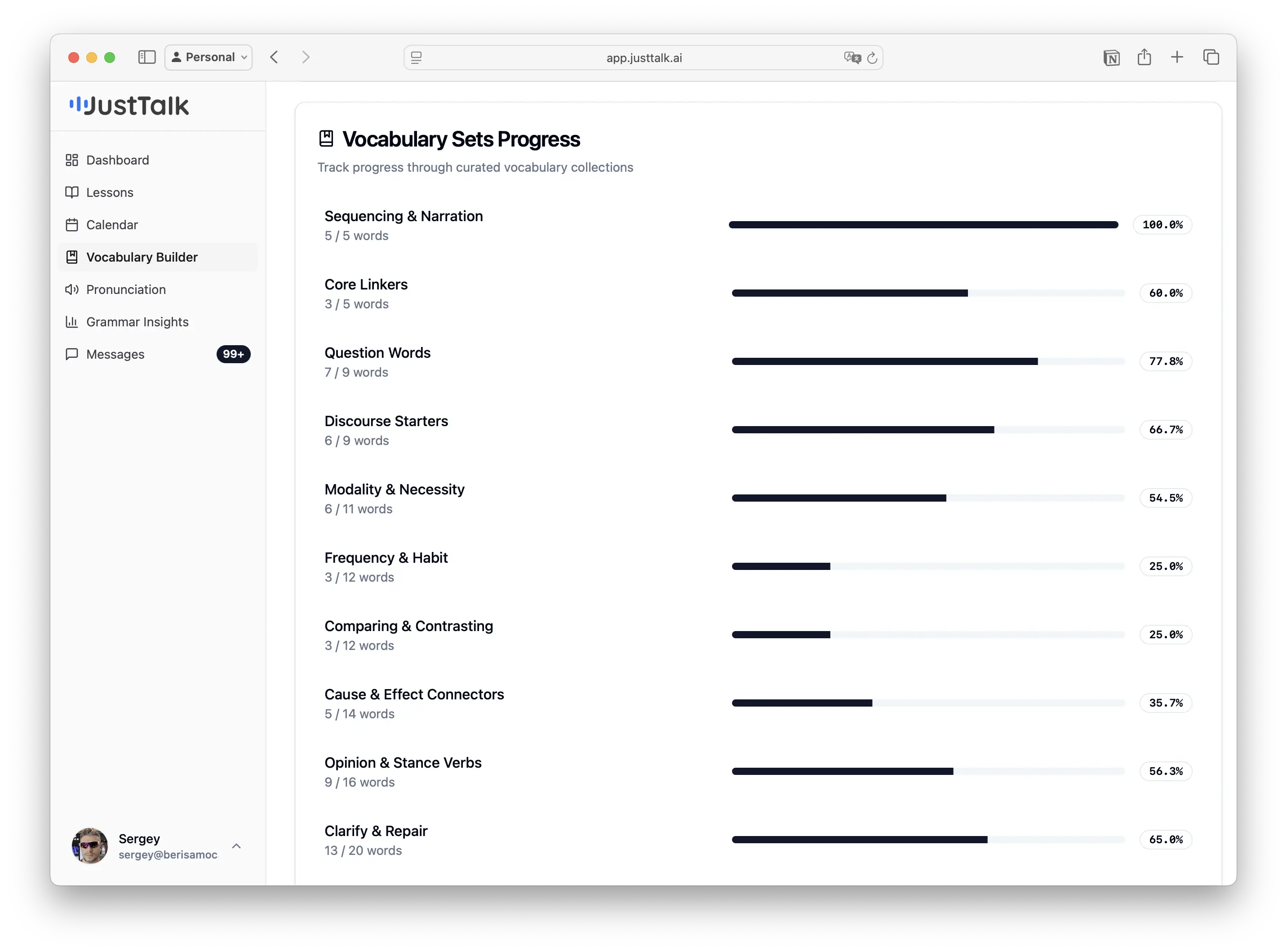This screenshot has width=1287, height=952.
Task: Open the Question Words set
Action: click(x=377, y=353)
